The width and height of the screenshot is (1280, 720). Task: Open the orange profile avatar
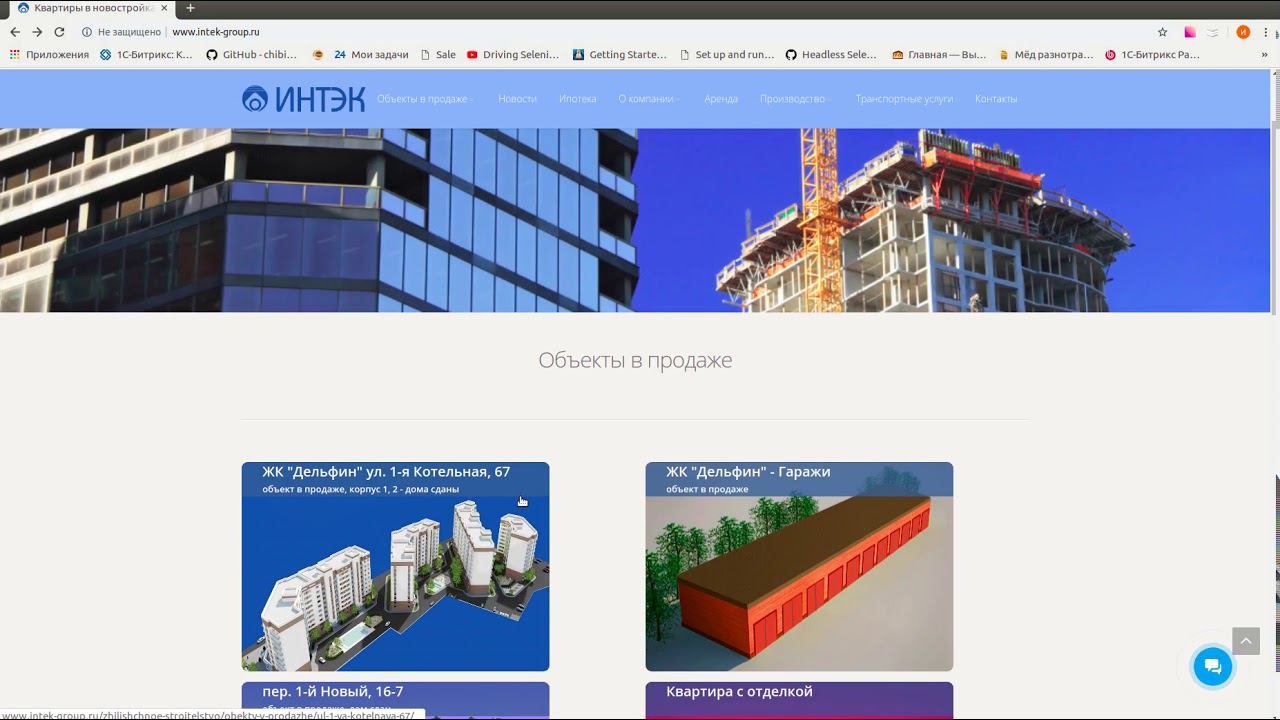1243,32
